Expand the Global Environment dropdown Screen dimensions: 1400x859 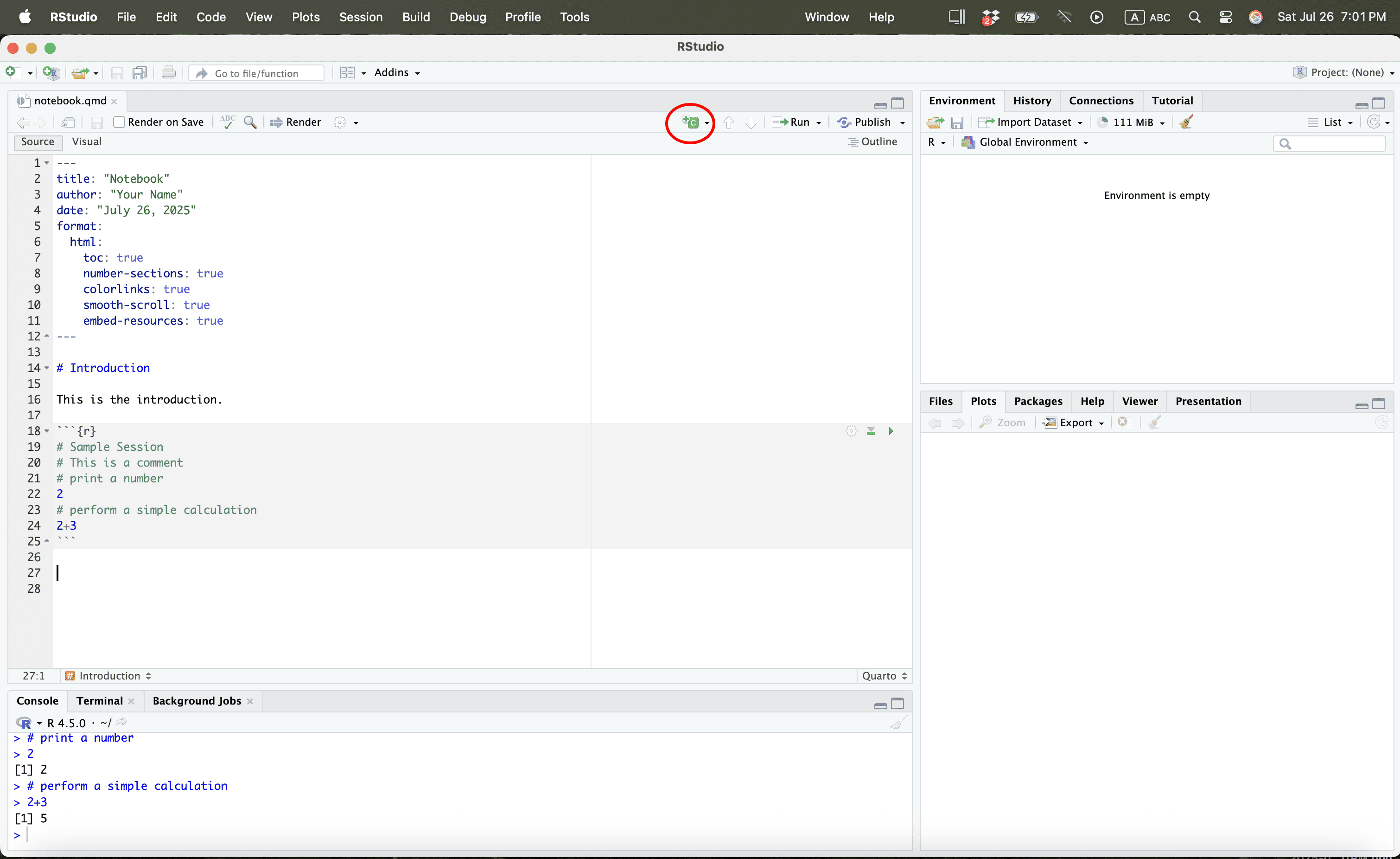click(x=1033, y=142)
